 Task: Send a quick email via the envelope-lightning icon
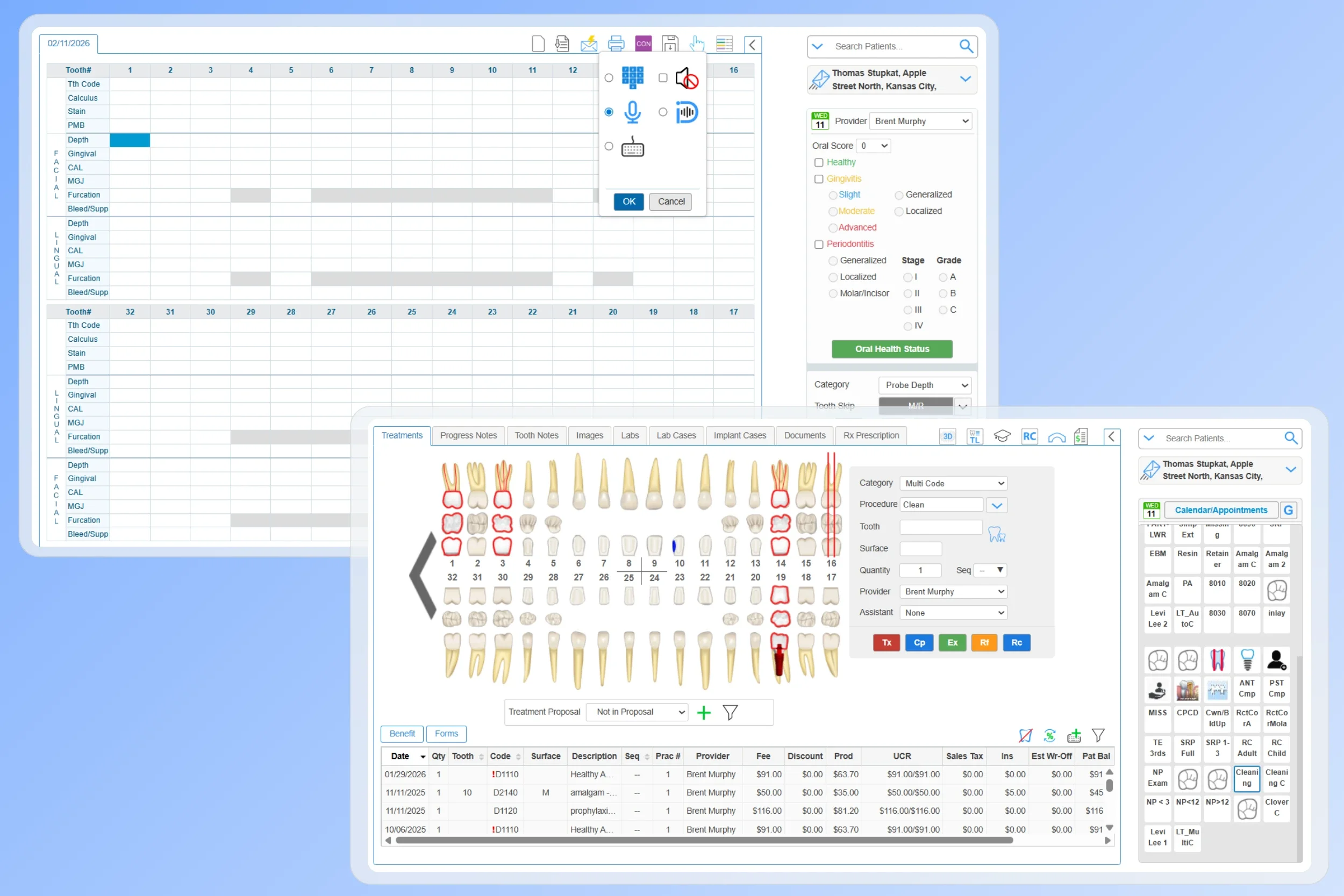tap(589, 43)
